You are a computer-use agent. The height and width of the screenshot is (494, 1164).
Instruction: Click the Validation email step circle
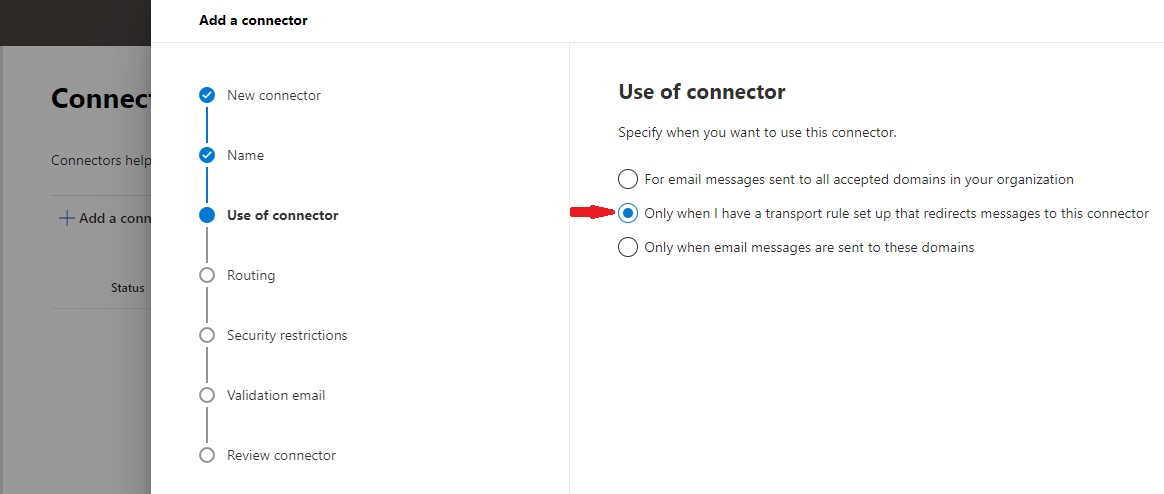[207, 395]
